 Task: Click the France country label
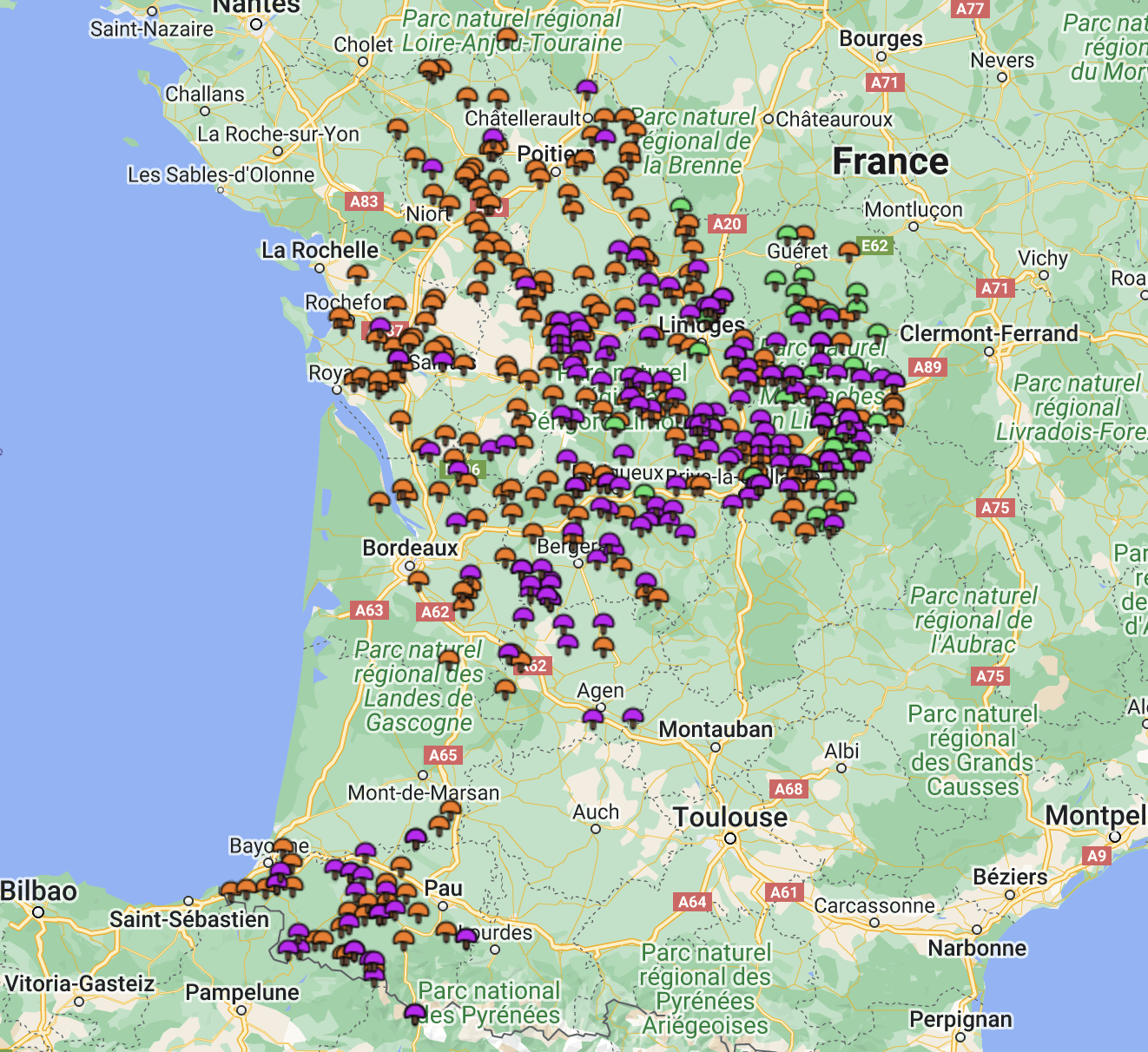(x=890, y=161)
